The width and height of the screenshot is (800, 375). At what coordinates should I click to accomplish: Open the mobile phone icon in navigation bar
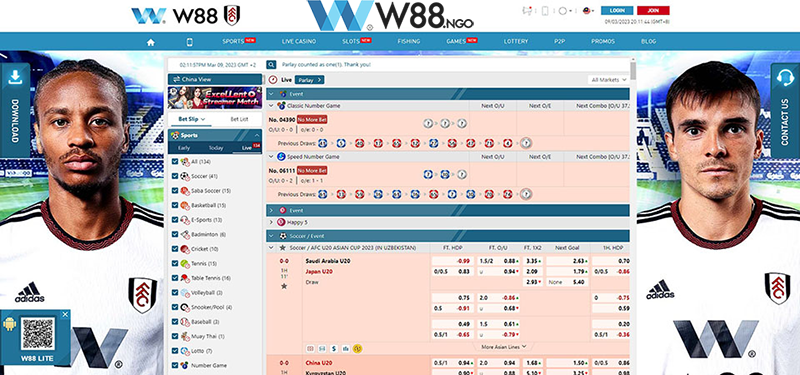190,42
